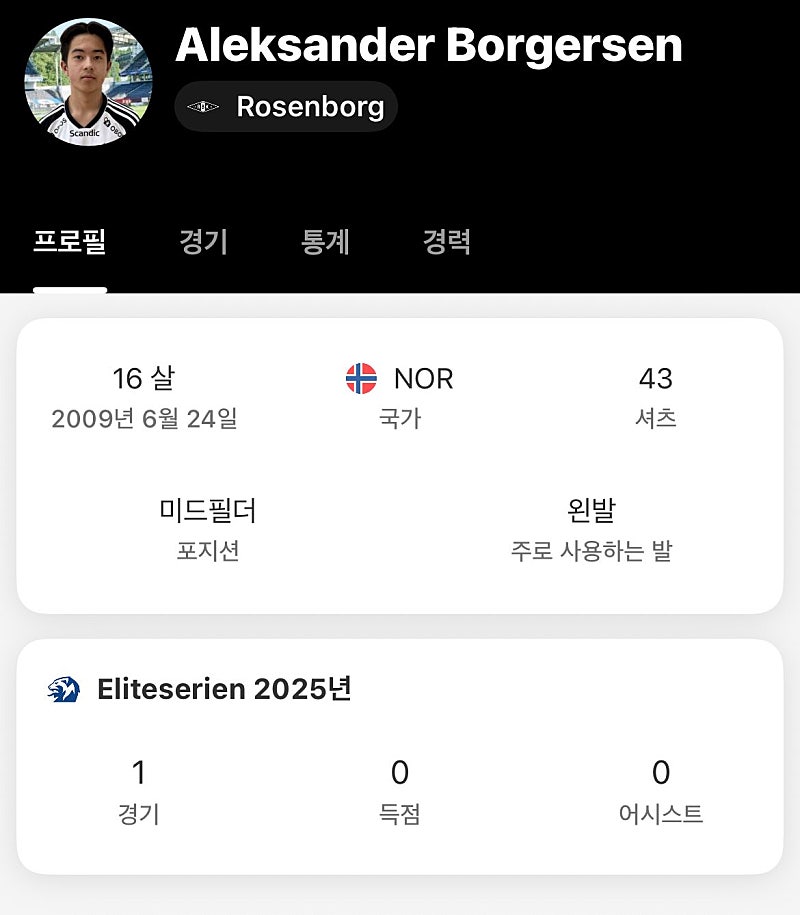Switch to the 경기 tab

click(204, 242)
